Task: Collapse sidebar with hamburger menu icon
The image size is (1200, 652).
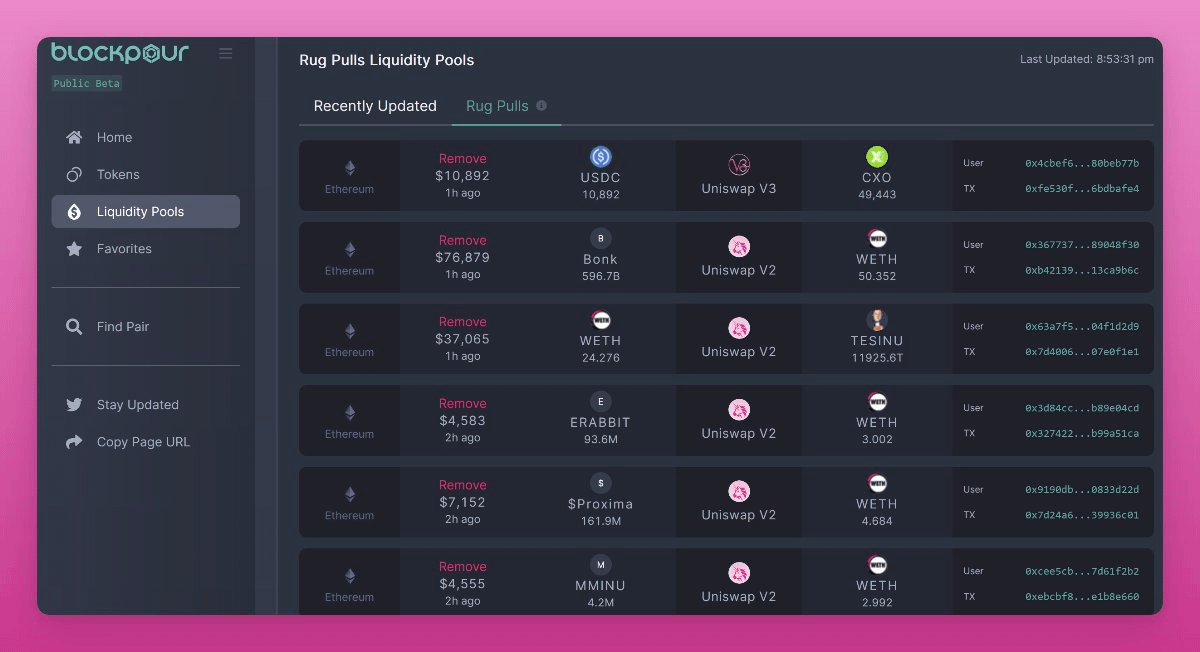Action: (x=226, y=53)
